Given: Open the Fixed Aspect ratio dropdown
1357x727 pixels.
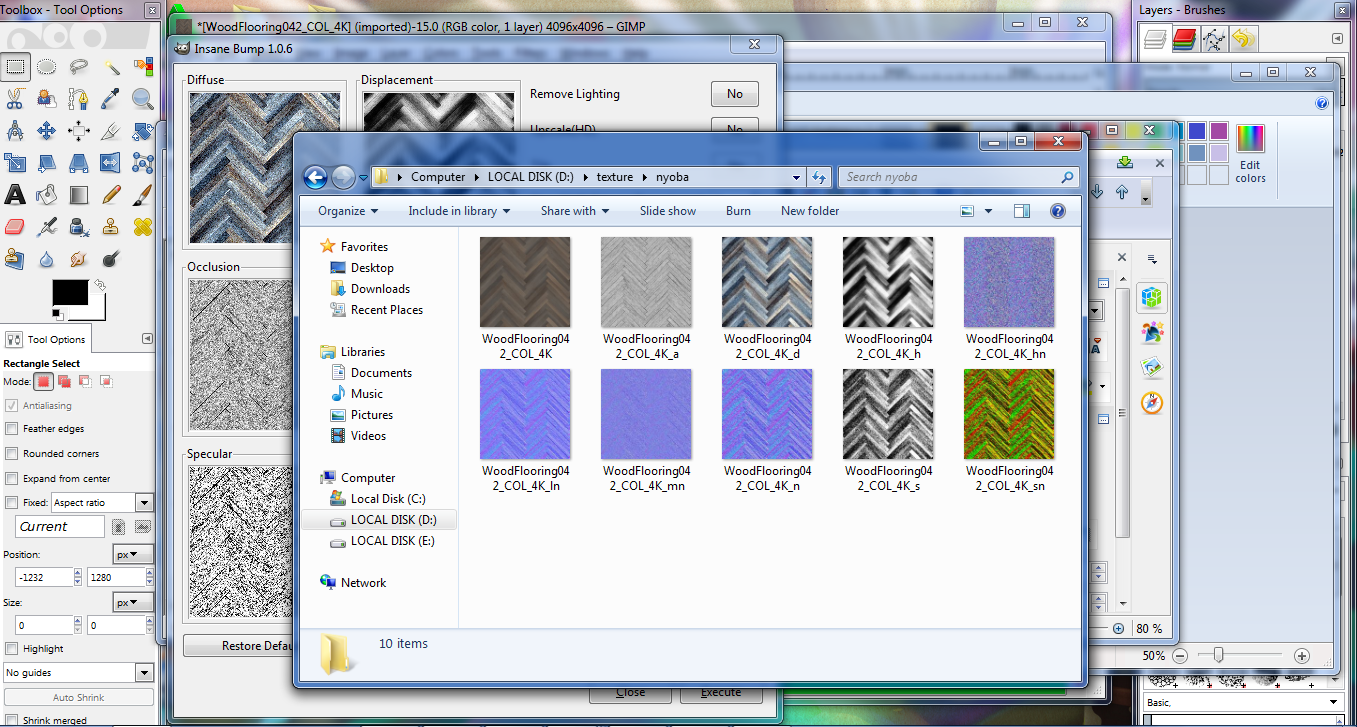Looking at the screenshot, I should 142,502.
